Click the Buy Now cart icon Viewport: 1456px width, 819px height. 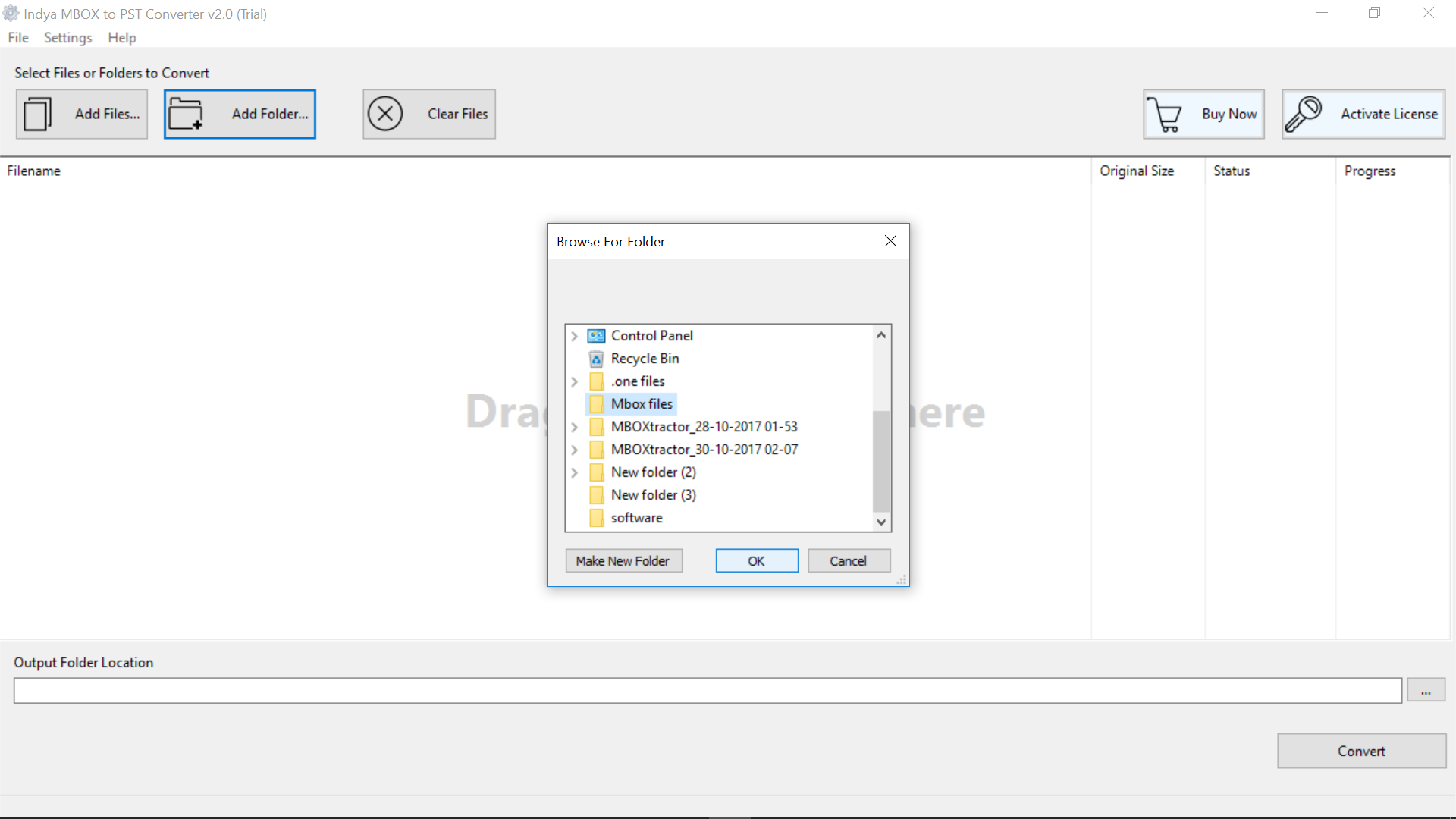pyautogui.click(x=1169, y=113)
